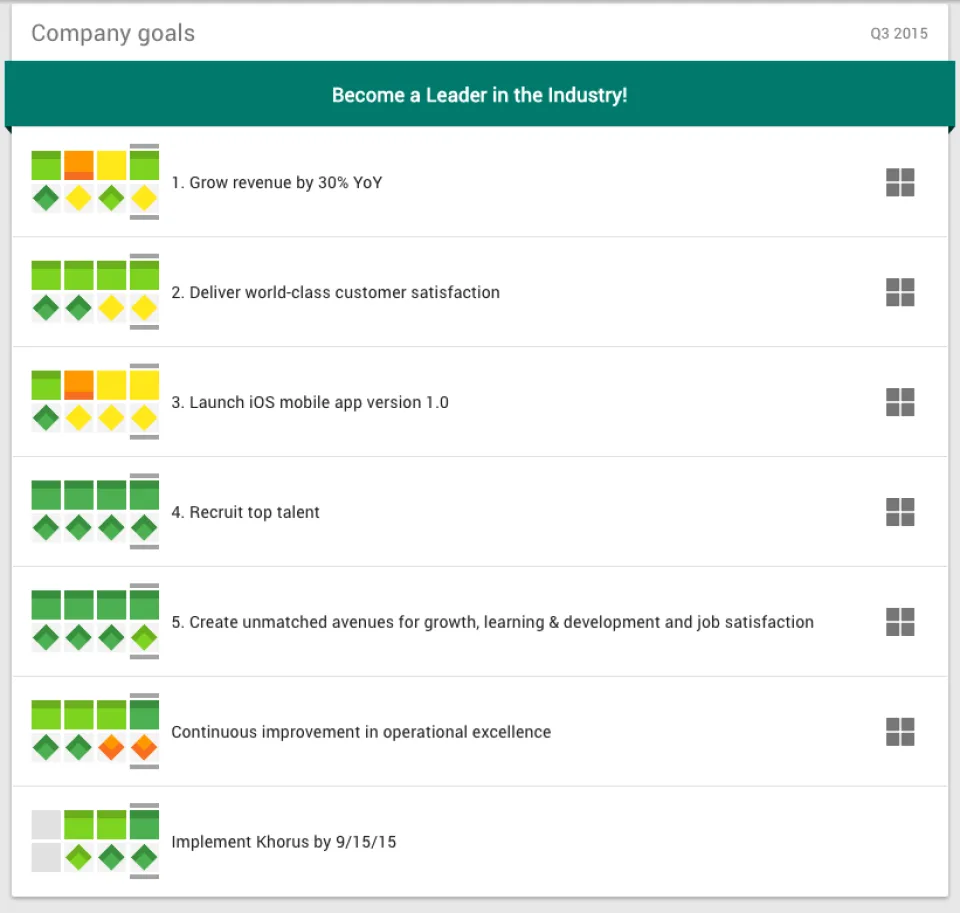Open grid icon beside customer satisfaction goal
The height and width of the screenshot is (913, 960).
[x=900, y=292]
